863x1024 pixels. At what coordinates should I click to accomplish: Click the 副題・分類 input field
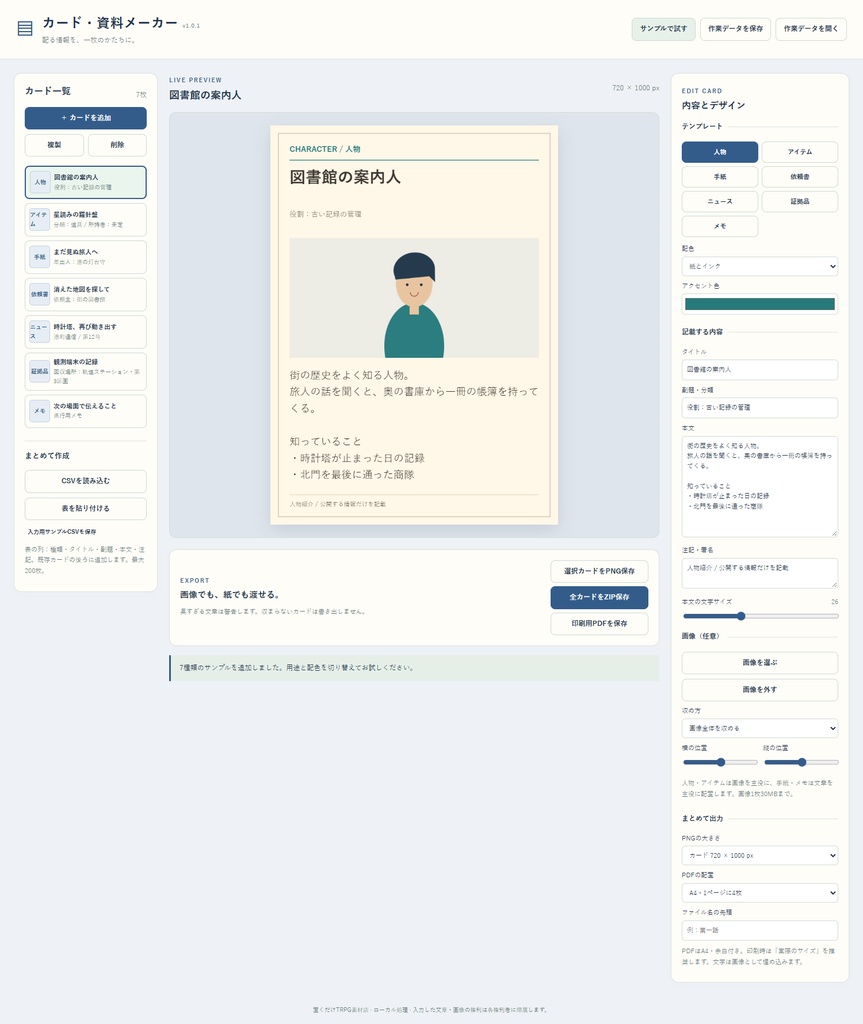point(760,408)
